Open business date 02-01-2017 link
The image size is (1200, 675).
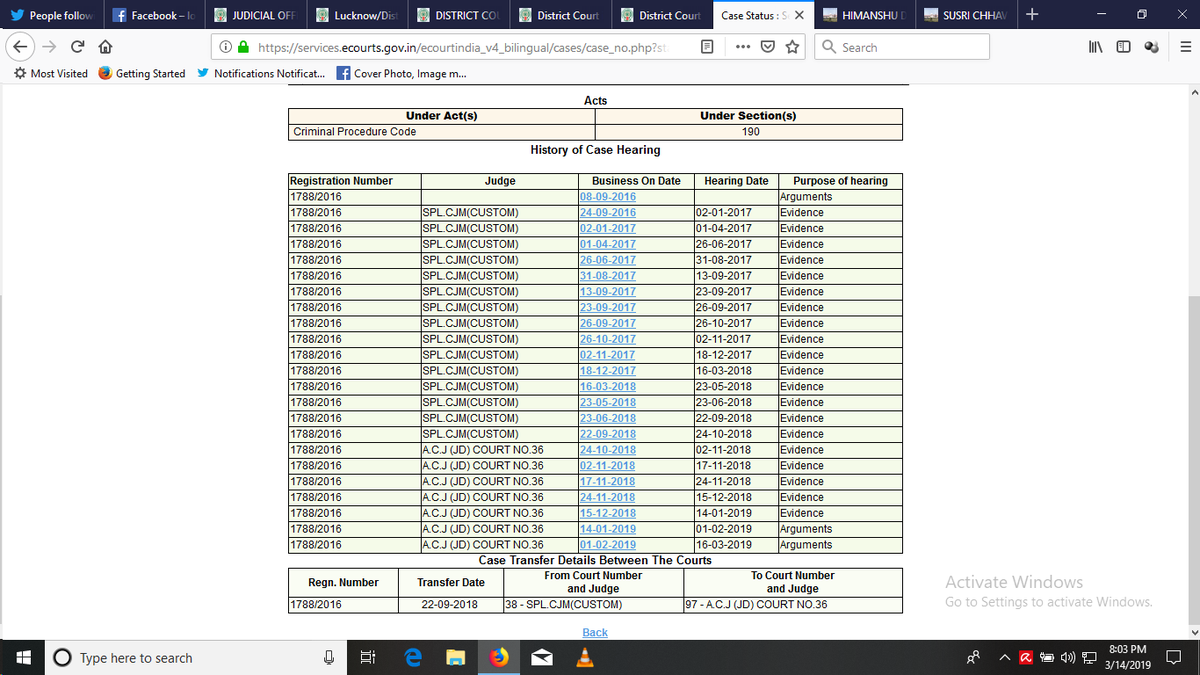[608, 229]
